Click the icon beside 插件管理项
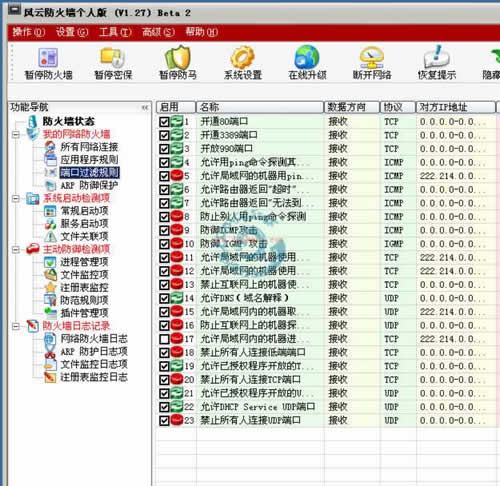500x486 pixels. pos(50,313)
